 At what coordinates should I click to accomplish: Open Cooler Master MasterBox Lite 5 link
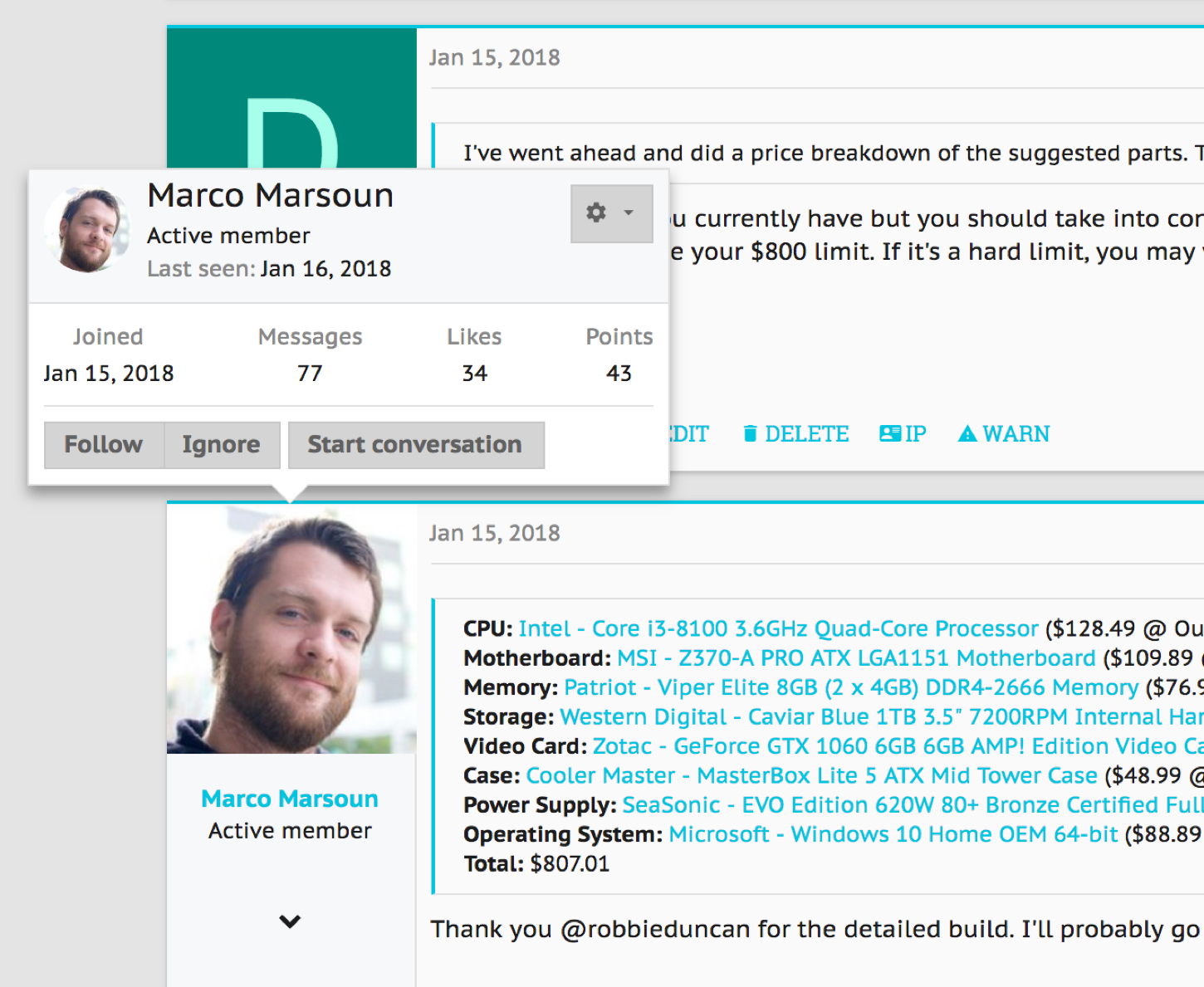coord(812,775)
